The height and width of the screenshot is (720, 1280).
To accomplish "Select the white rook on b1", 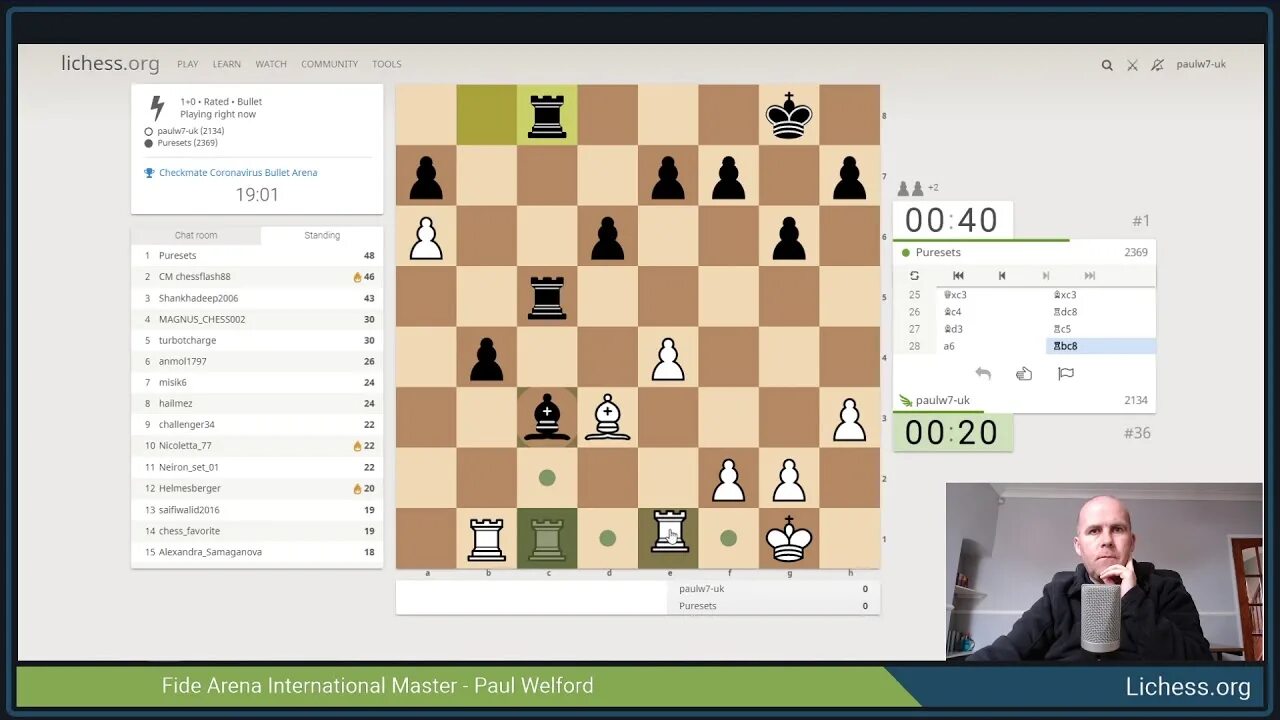I will (x=487, y=539).
